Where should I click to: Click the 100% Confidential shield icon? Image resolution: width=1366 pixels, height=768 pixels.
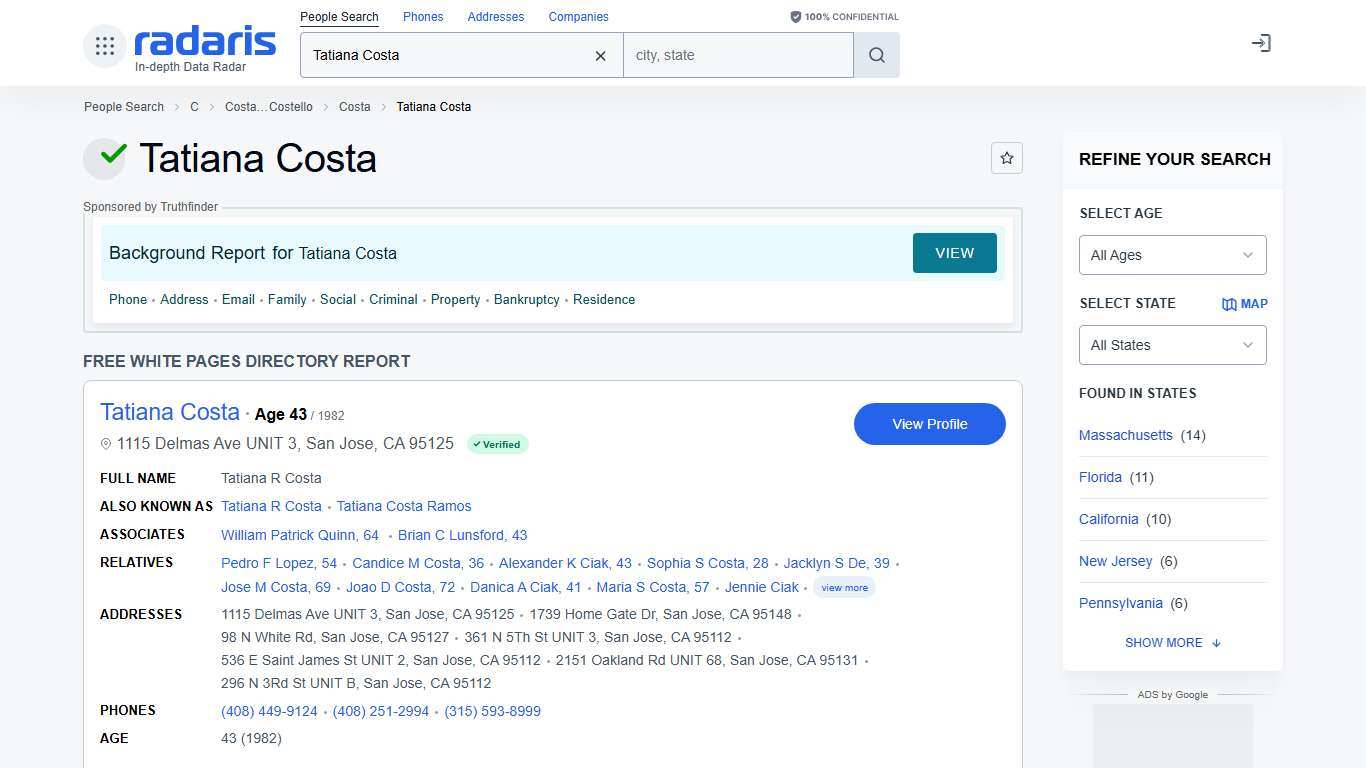[795, 16]
